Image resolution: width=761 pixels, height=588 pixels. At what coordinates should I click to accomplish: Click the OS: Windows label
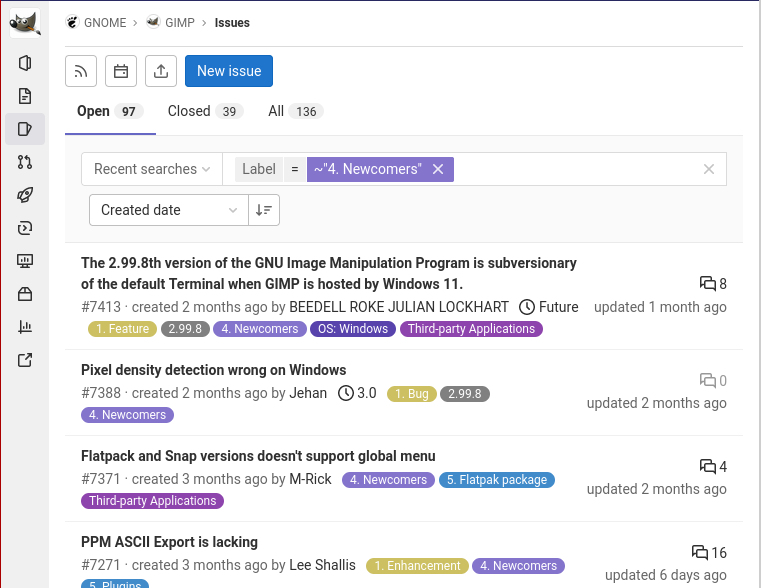click(353, 329)
